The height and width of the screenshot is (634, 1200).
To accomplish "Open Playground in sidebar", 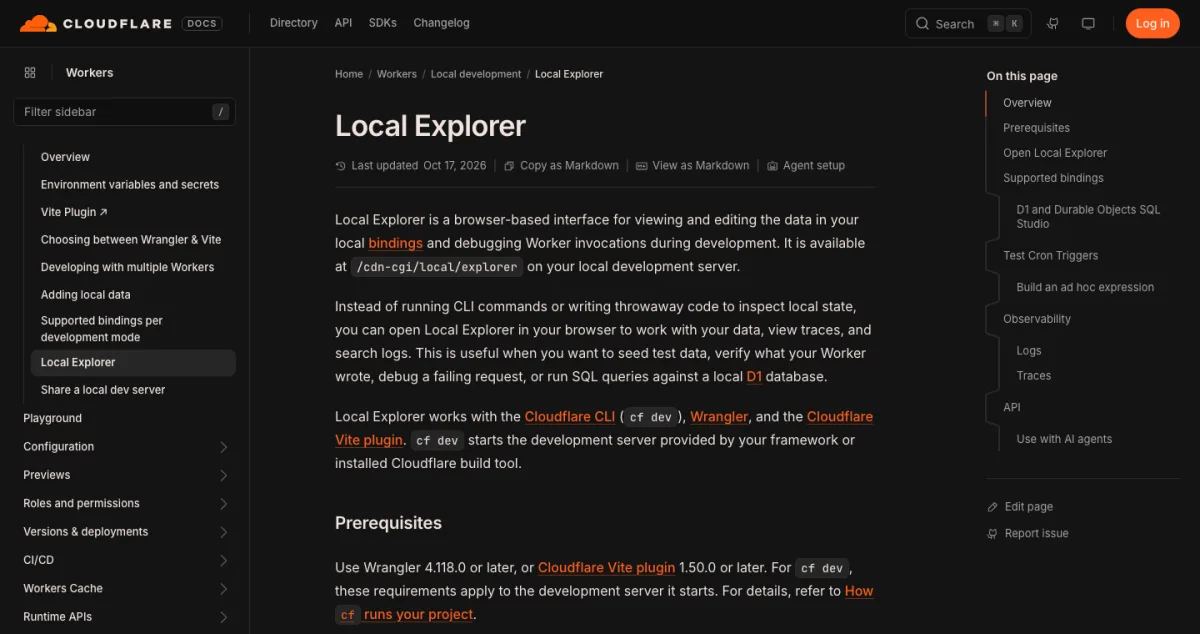I will 53,418.
